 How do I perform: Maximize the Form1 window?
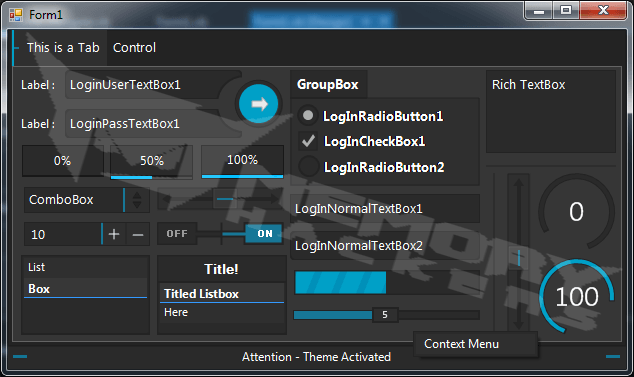pos(566,11)
